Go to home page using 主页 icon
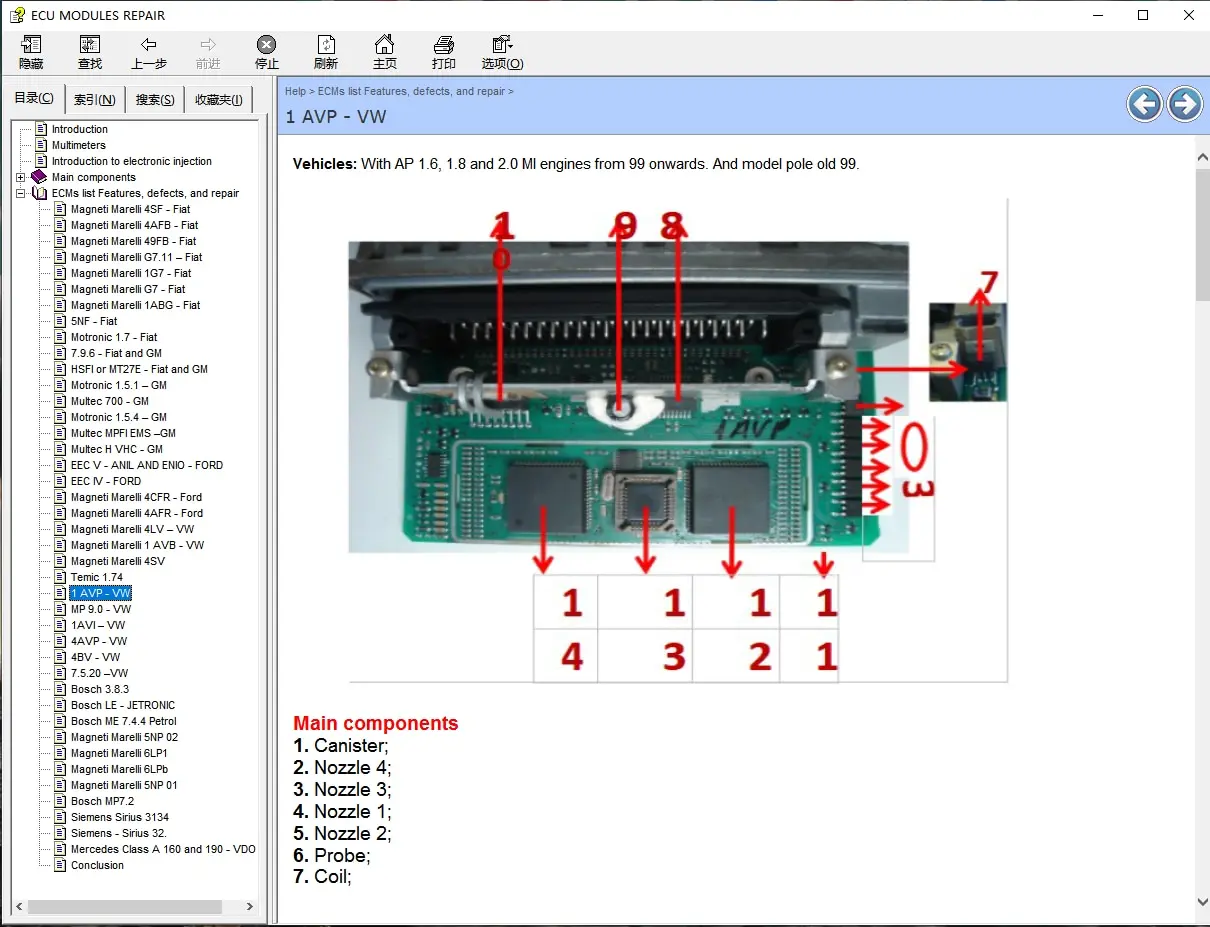The width and height of the screenshot is (1210, 927). point(384,52)
